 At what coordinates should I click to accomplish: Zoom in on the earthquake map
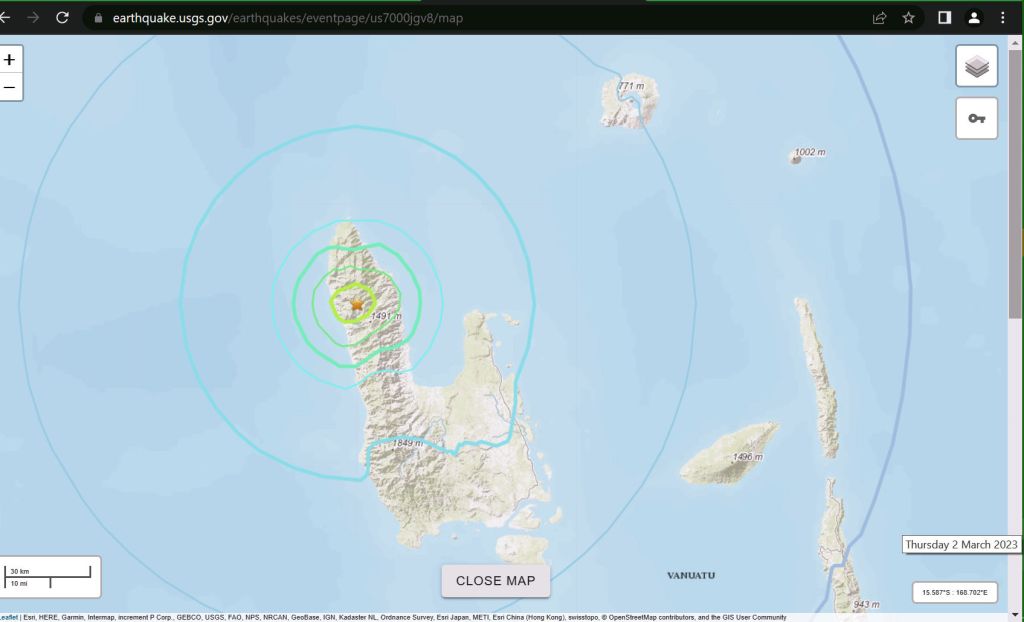[10, 59]
